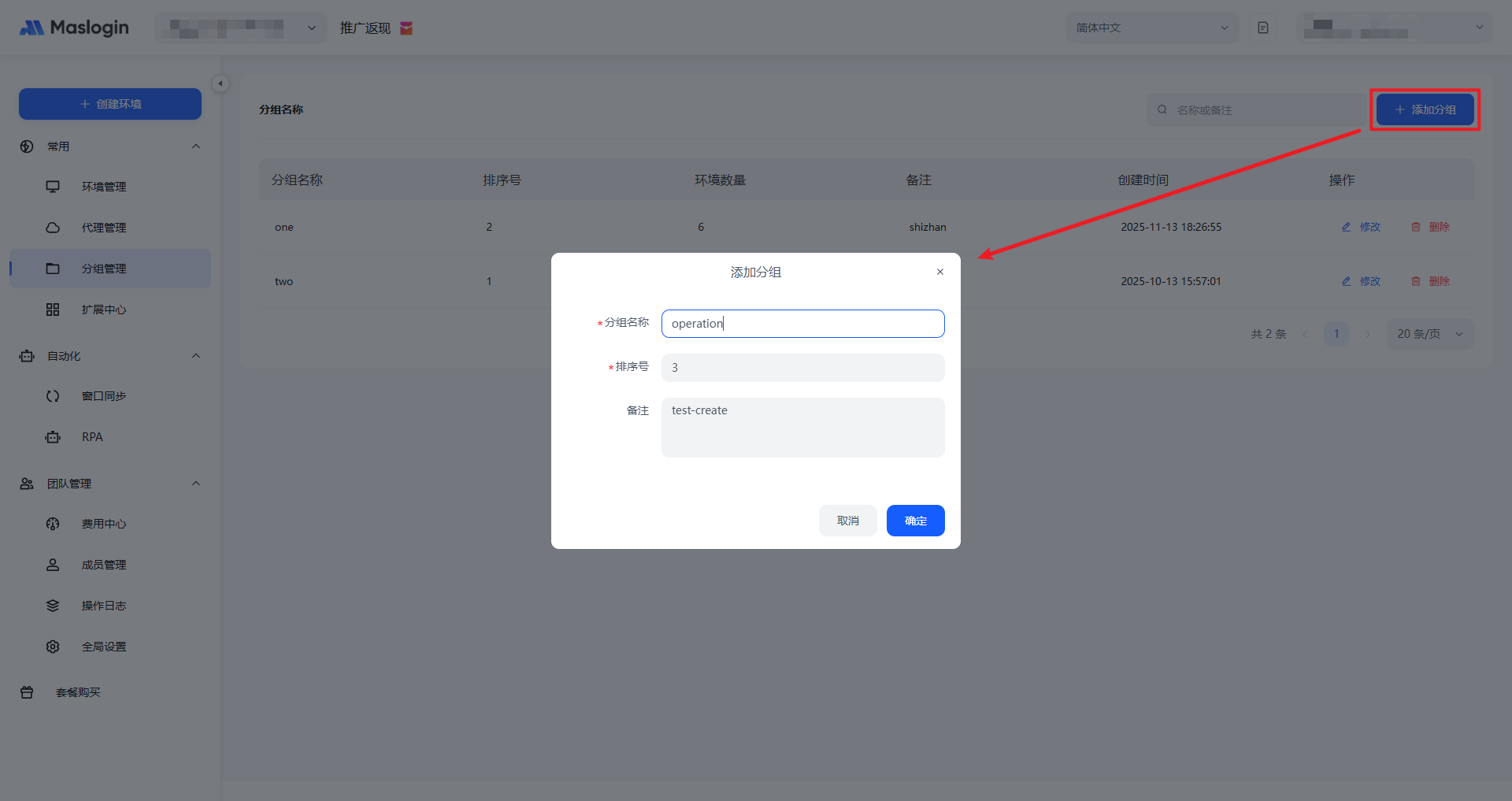
Task: Click the 修改 edit icon for group one
Action: 1347,227
